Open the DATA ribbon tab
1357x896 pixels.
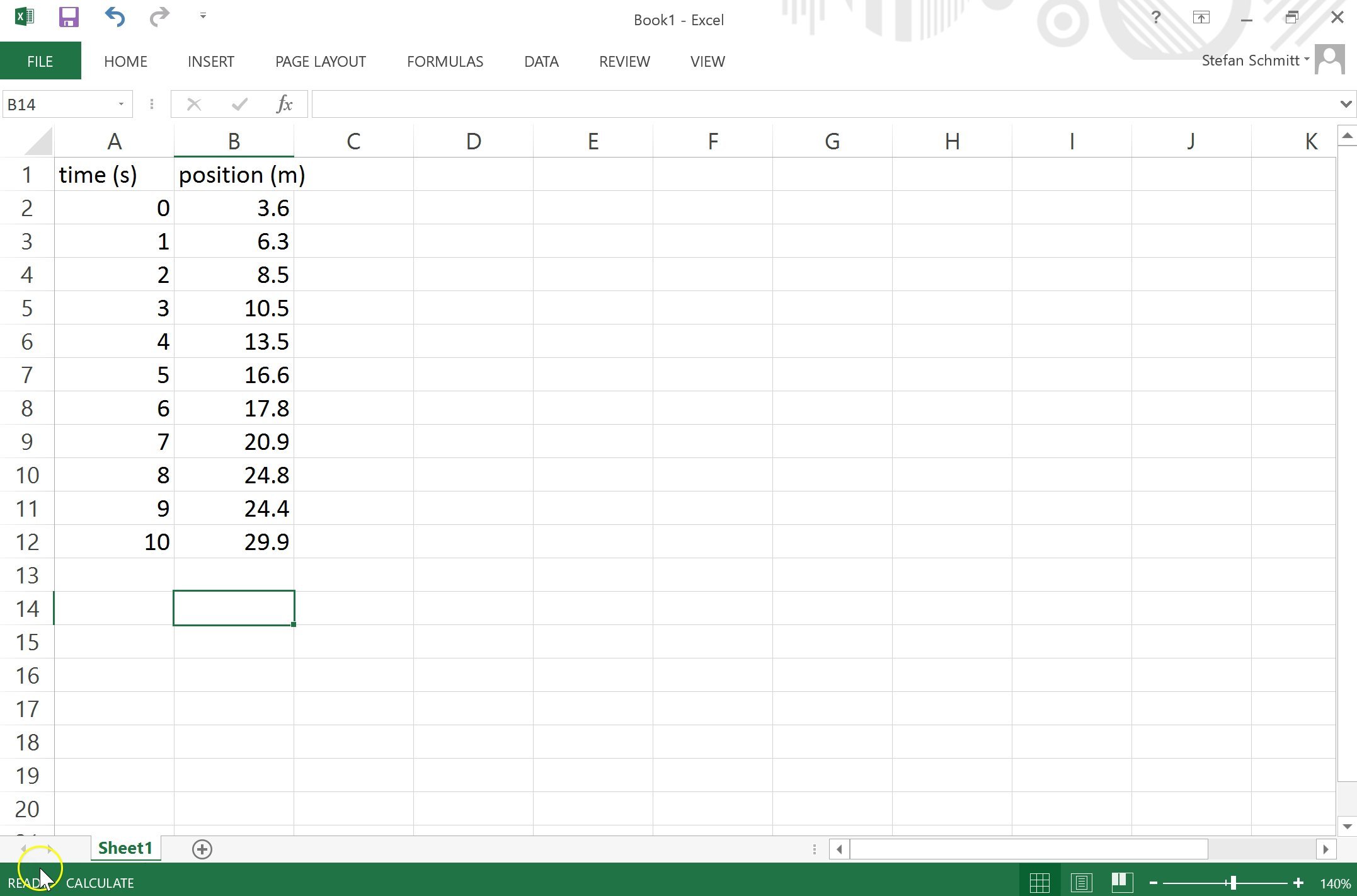click(541, 61)
